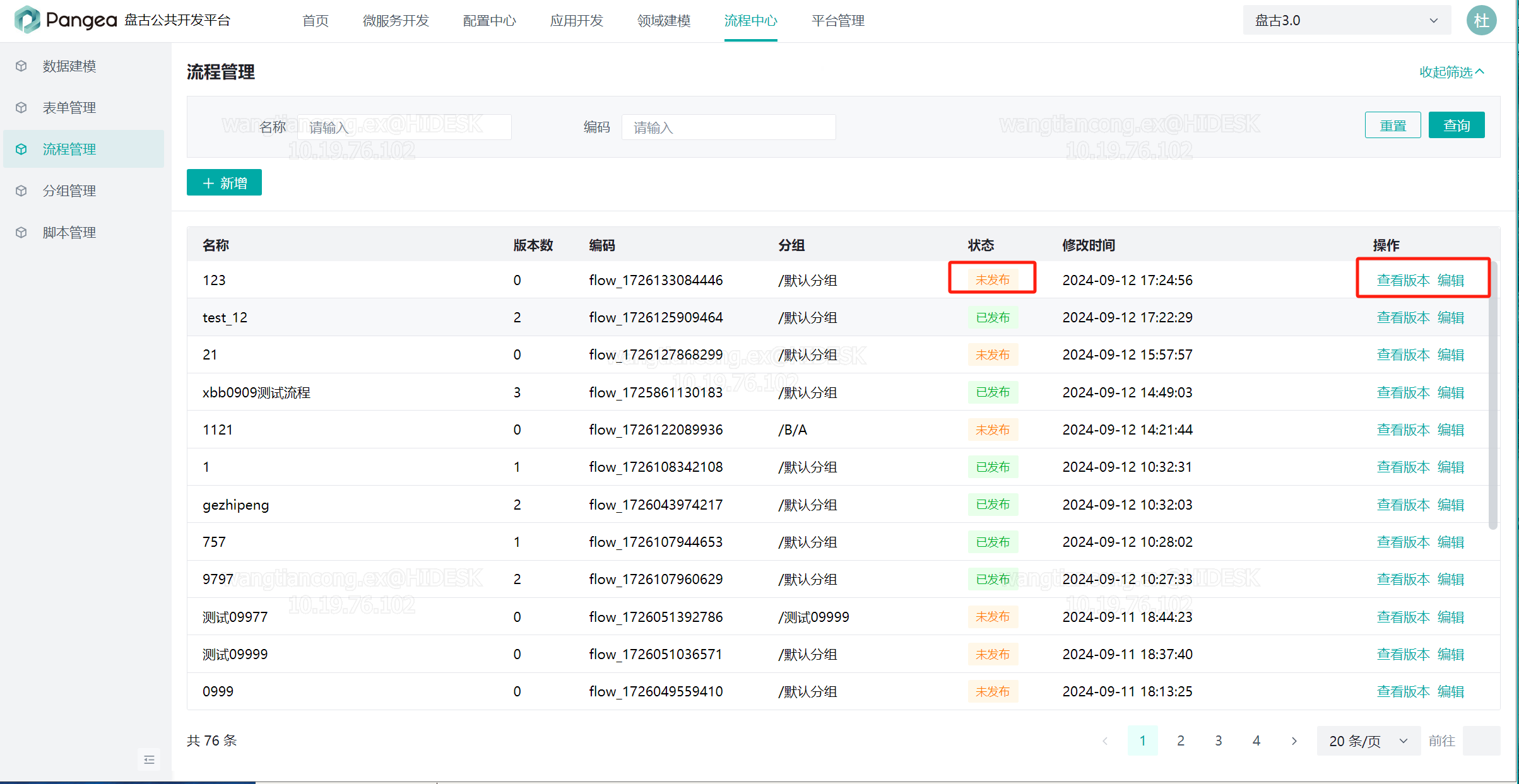Viewport: 1519px width, 784px height.
Task: Click 查看版本 for gezhipeng
Action: point(1403,505)
